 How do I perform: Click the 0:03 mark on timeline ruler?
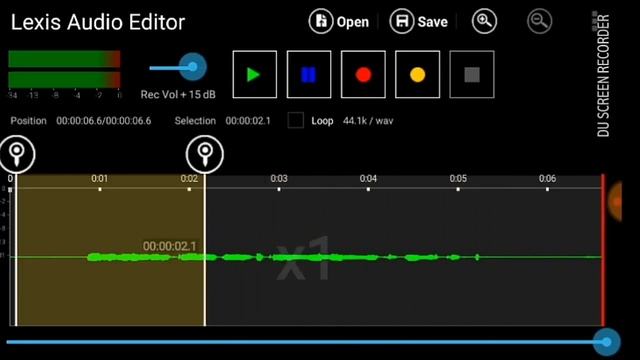point(279,179)
